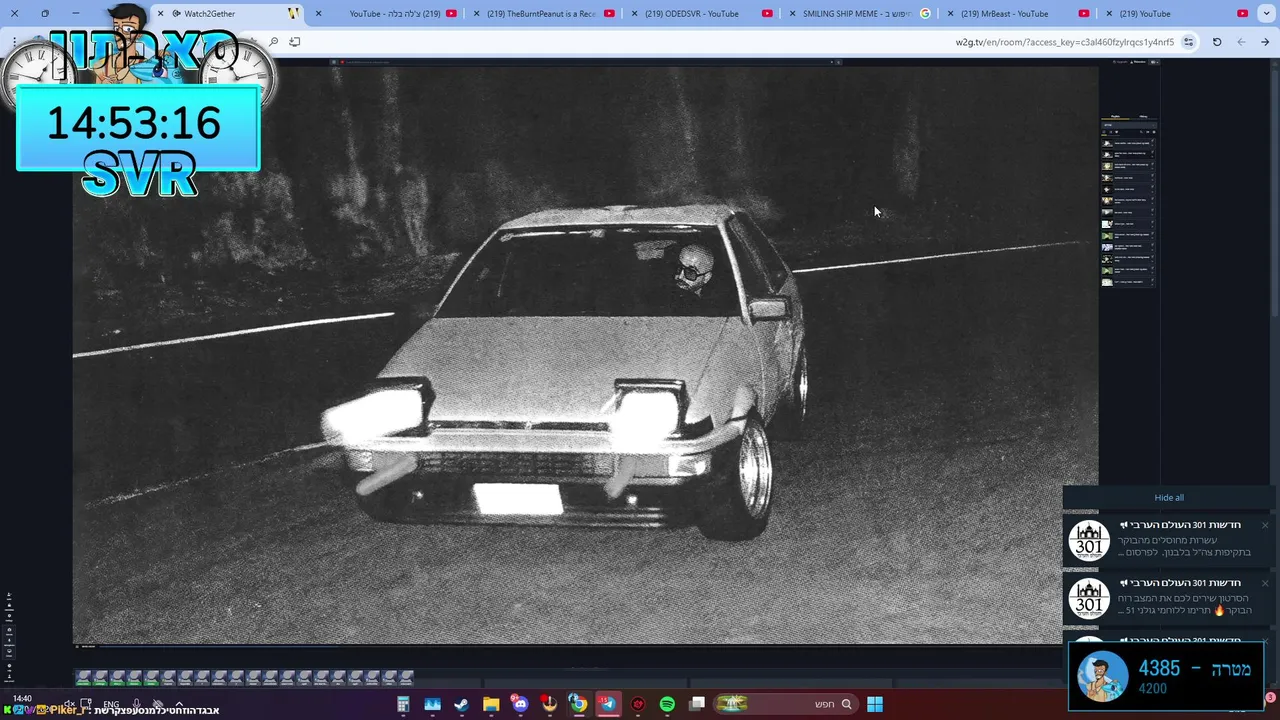The width and height of the screenshot is (1280, 720).
Task: Dismiss the second חדשות 301 notification
Action: pos(1264,583)
